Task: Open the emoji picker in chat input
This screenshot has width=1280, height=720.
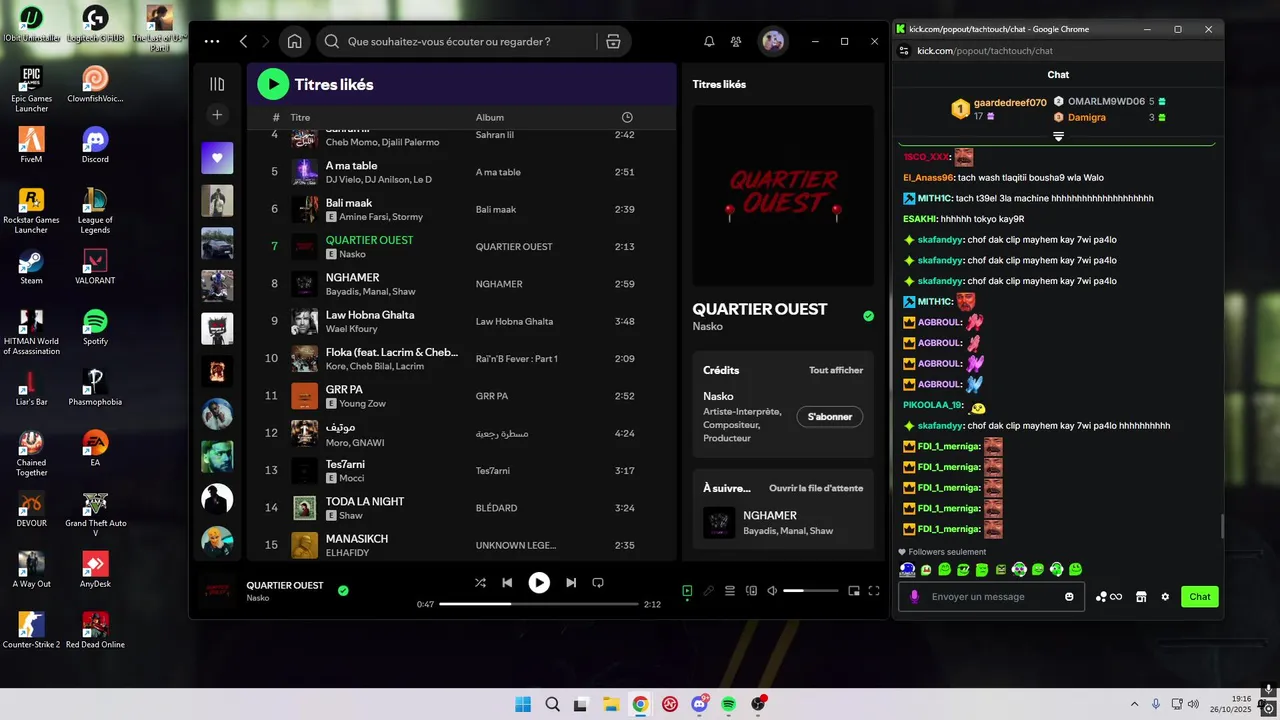Action: pos(1069,597)
